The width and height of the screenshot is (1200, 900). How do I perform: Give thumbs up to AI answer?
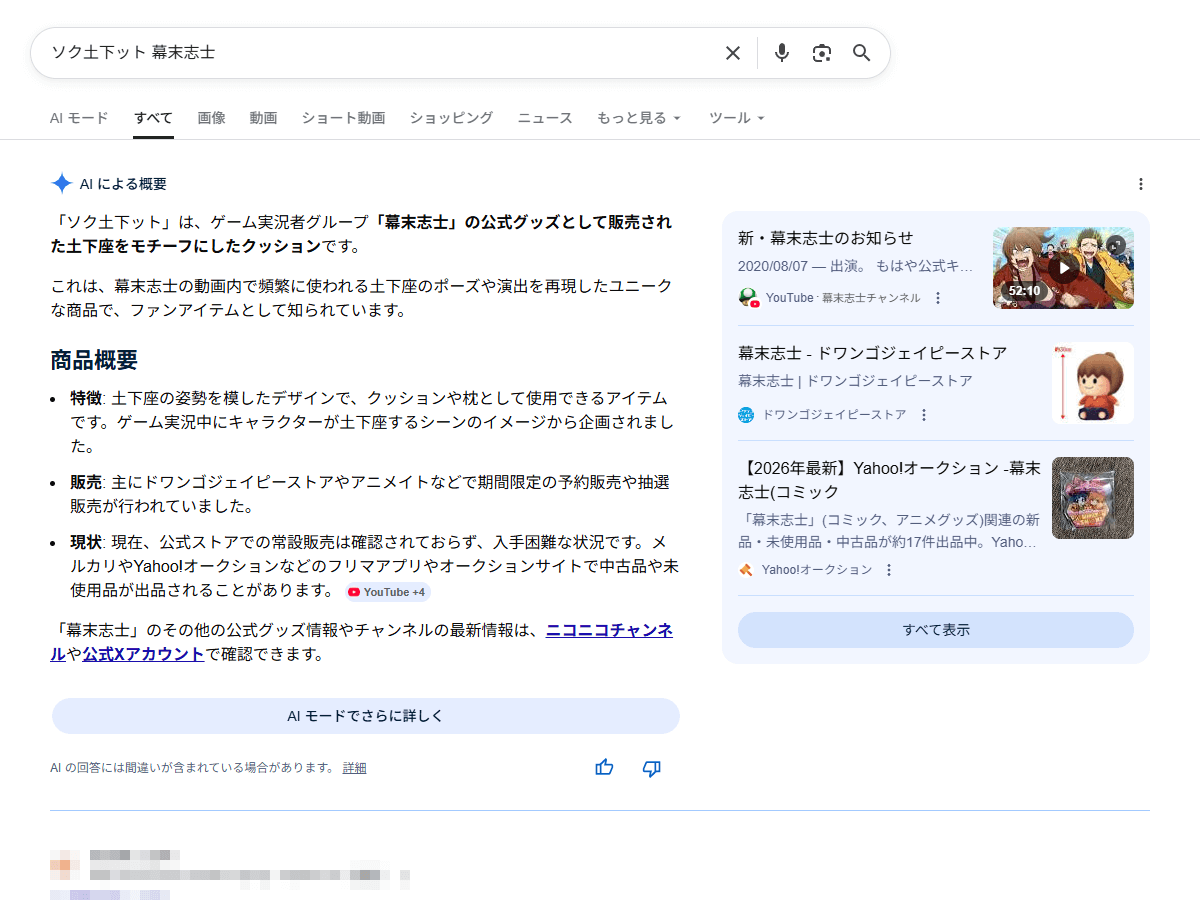click(x=604, y=768)
